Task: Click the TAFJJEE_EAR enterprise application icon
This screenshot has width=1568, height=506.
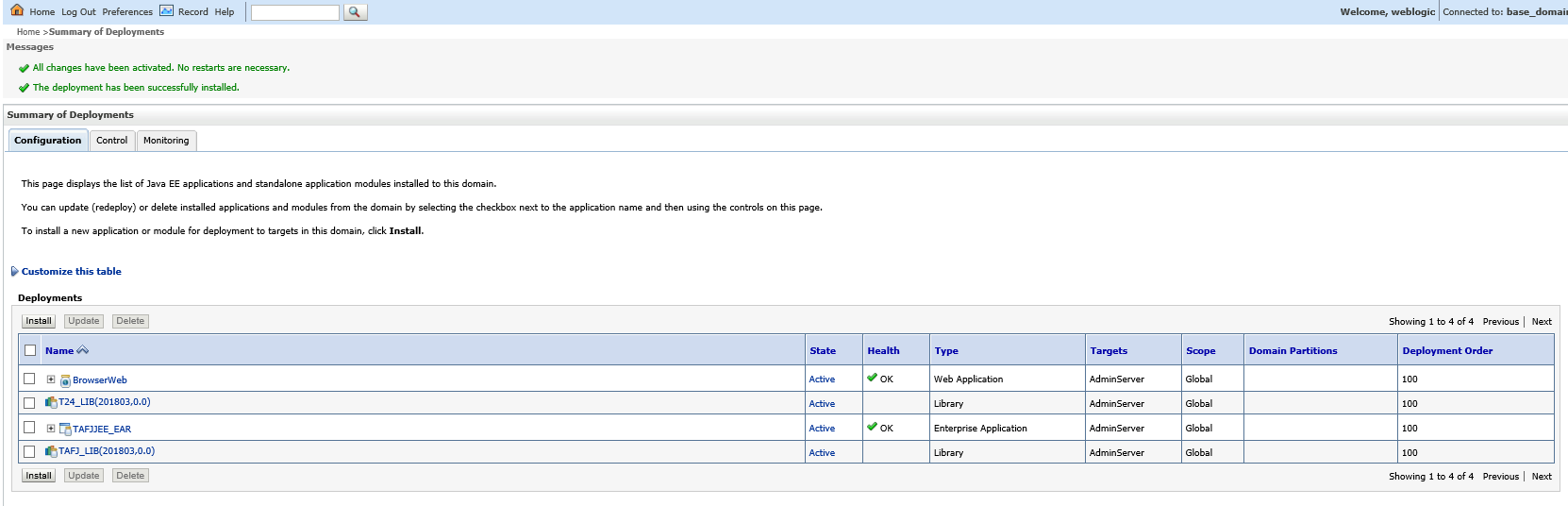Action: pos(65,429)
